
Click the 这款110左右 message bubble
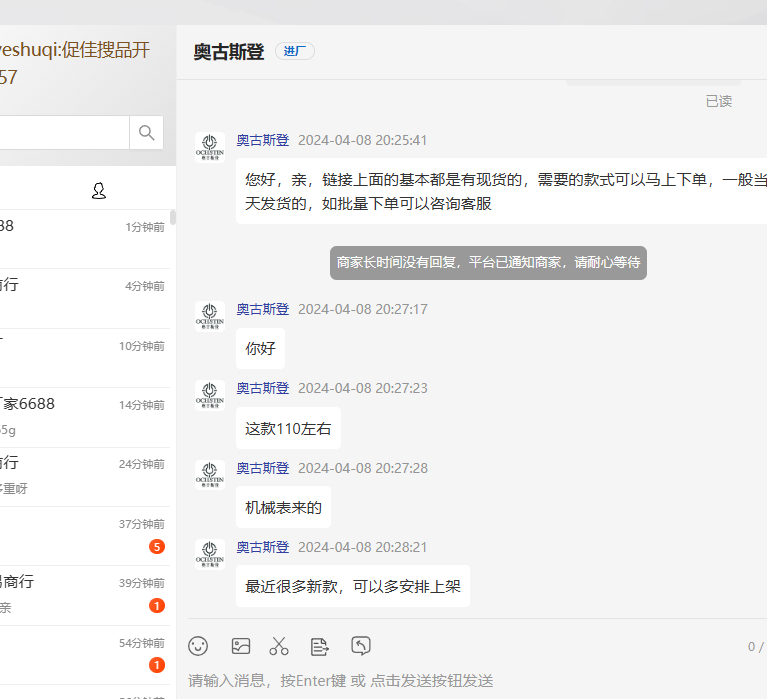[x=288, y=428]
